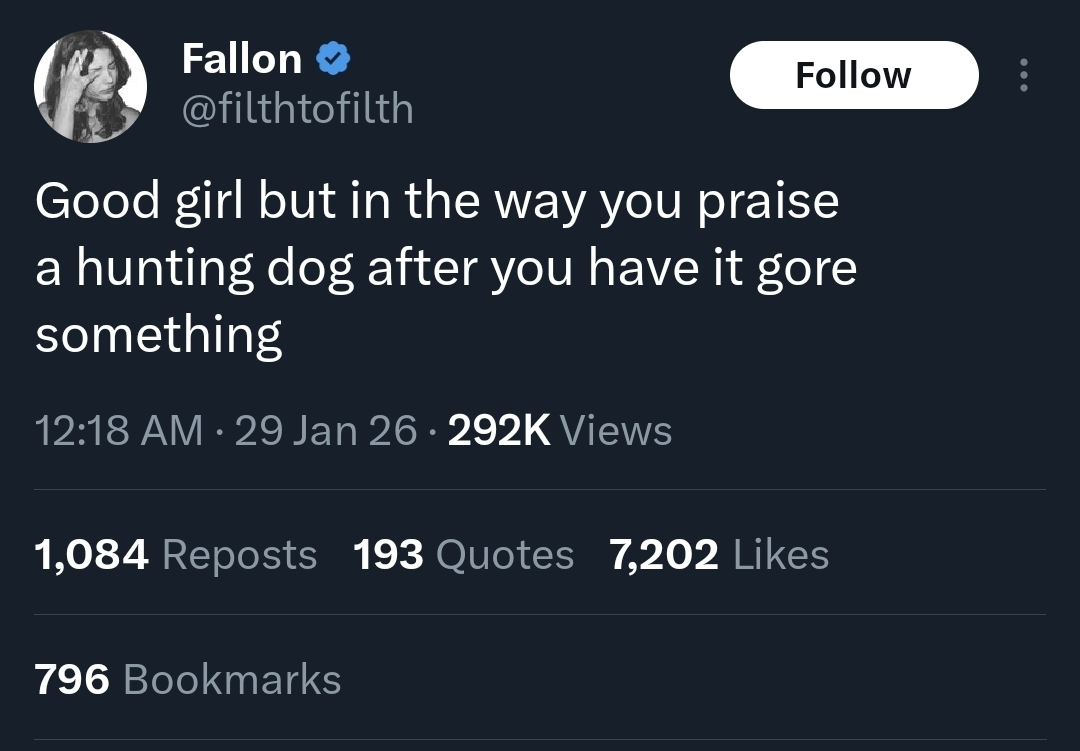The height and width of the screenshot is (751, 1080).
Task: Click the display name Fallon
Action: click(242, 60)
